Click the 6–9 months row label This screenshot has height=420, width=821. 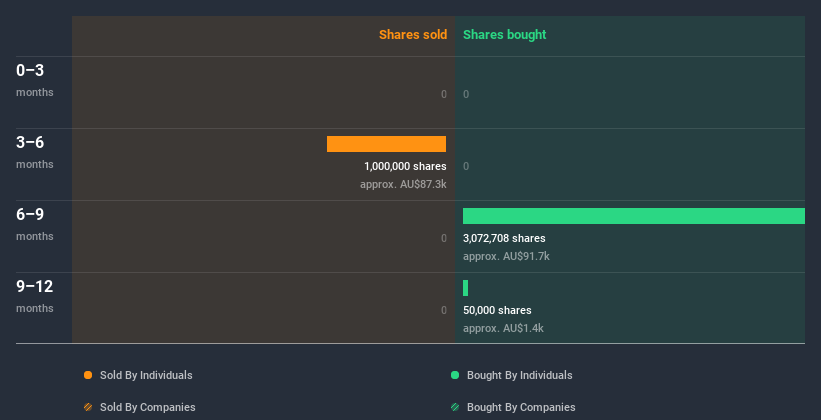point(30,214)
